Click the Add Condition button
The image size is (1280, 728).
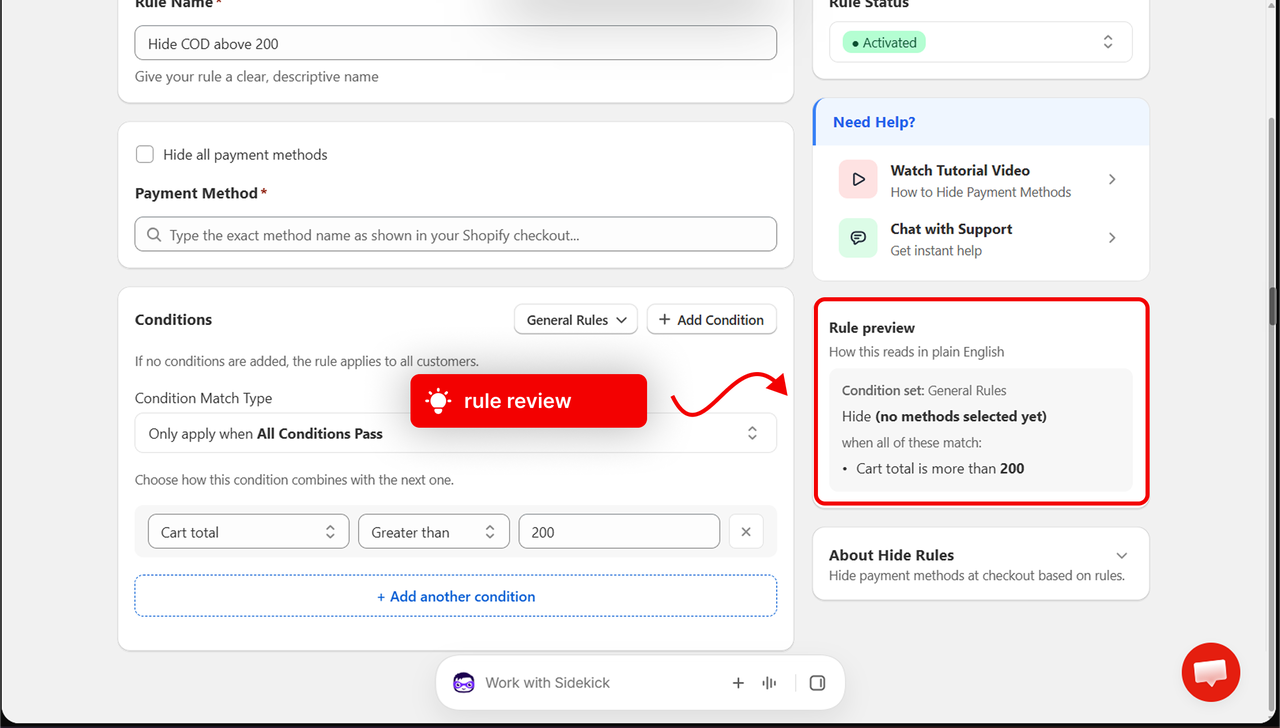pyautogui.click(x=712, y=320)
